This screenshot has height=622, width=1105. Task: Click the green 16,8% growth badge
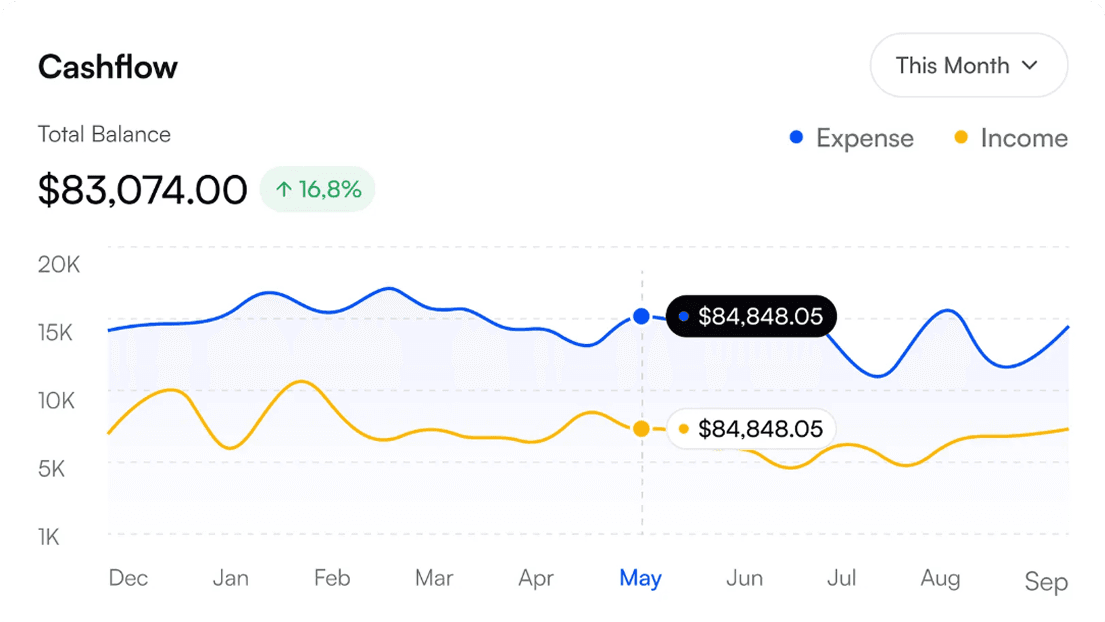317,189
